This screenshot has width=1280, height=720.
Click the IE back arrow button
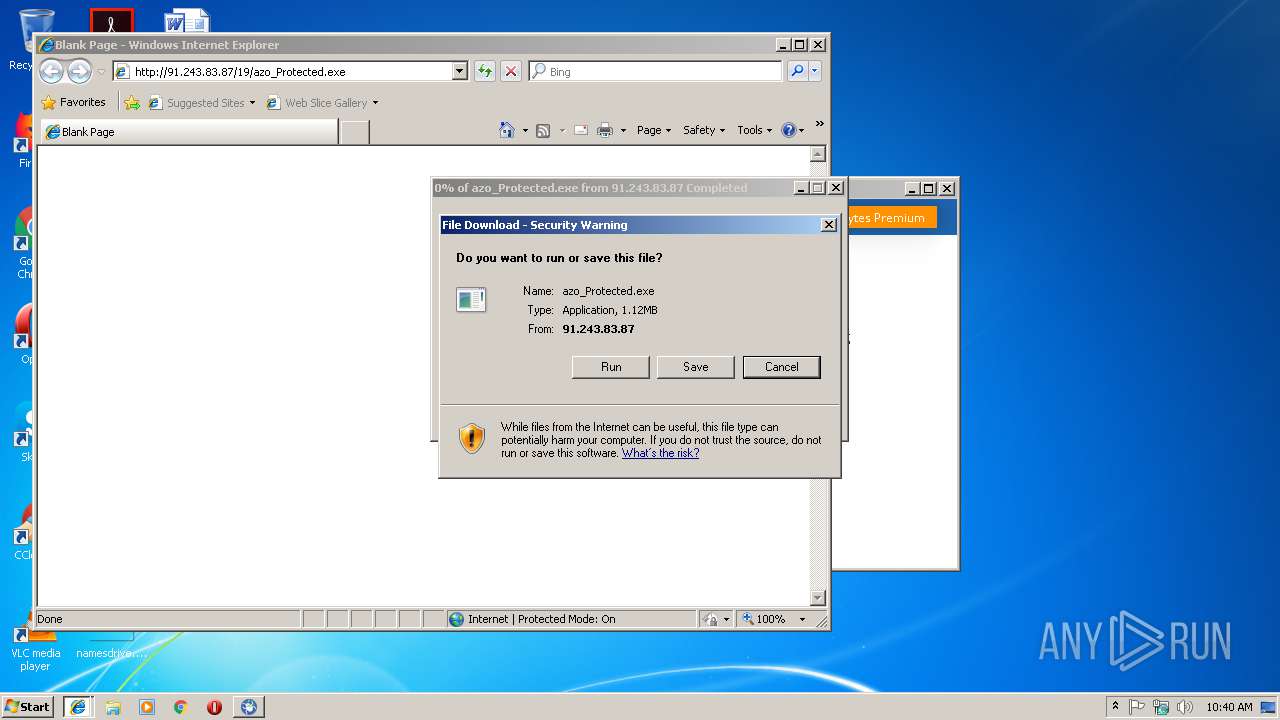click(51, 71)
